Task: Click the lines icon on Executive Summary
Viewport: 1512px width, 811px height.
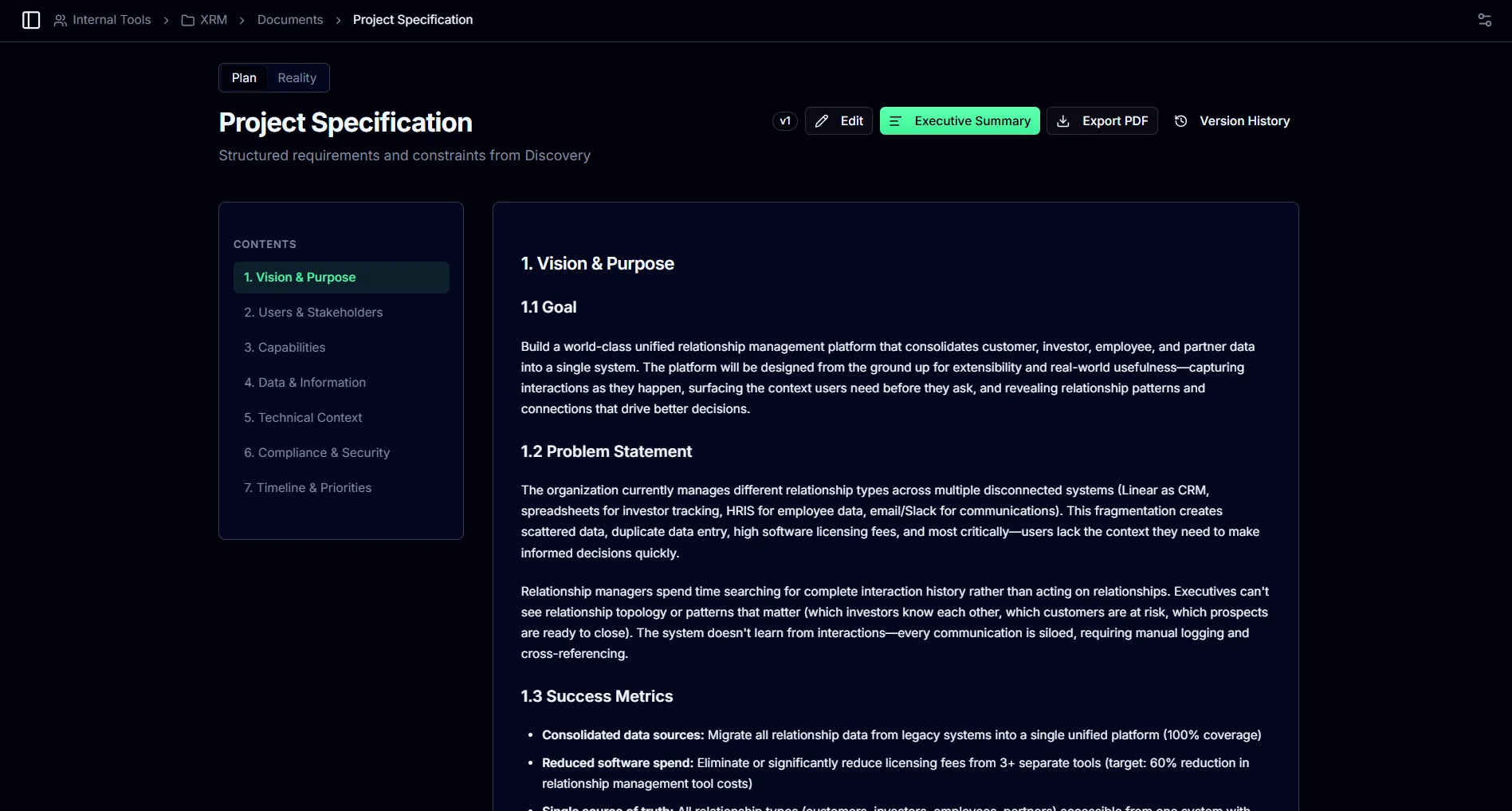Action: (x=895, y=121)
